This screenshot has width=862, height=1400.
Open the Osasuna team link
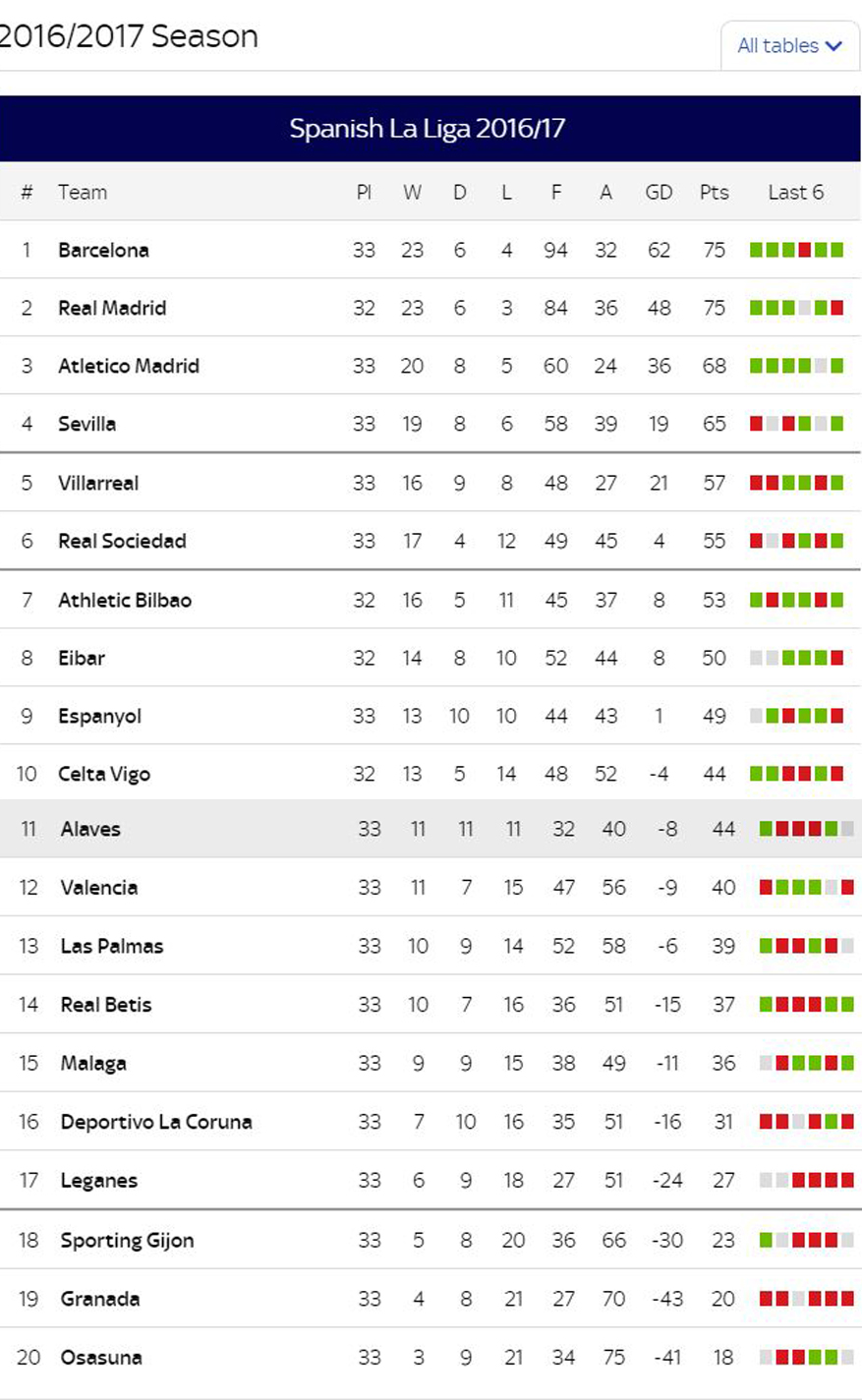click(x=101, y=1358)
